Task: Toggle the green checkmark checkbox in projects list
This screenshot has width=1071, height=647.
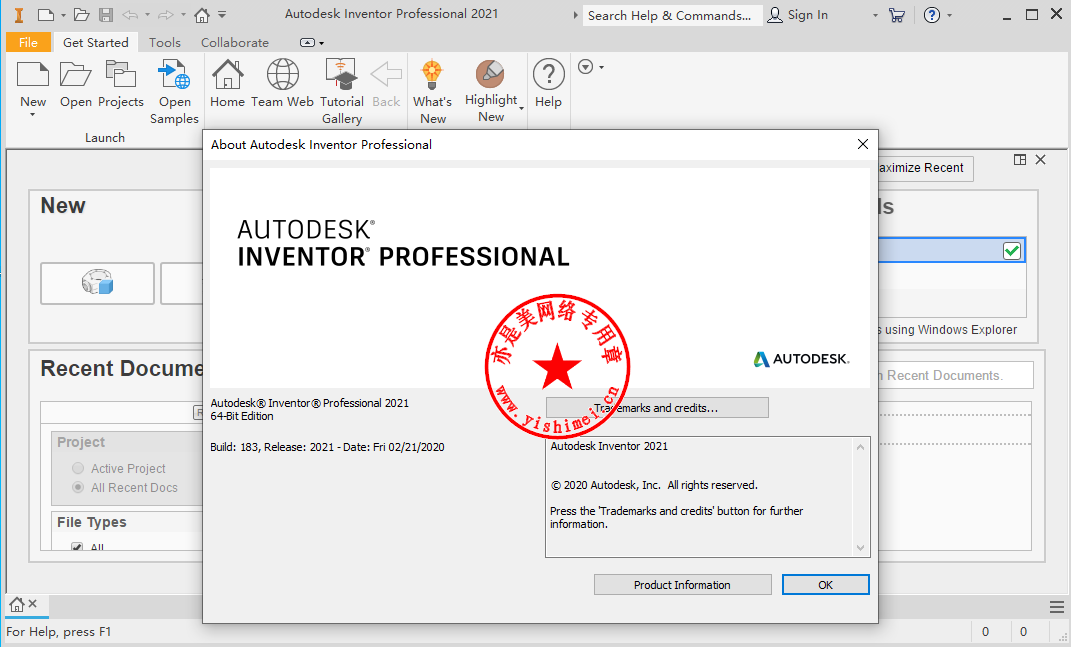Action: coord(1012,251)
